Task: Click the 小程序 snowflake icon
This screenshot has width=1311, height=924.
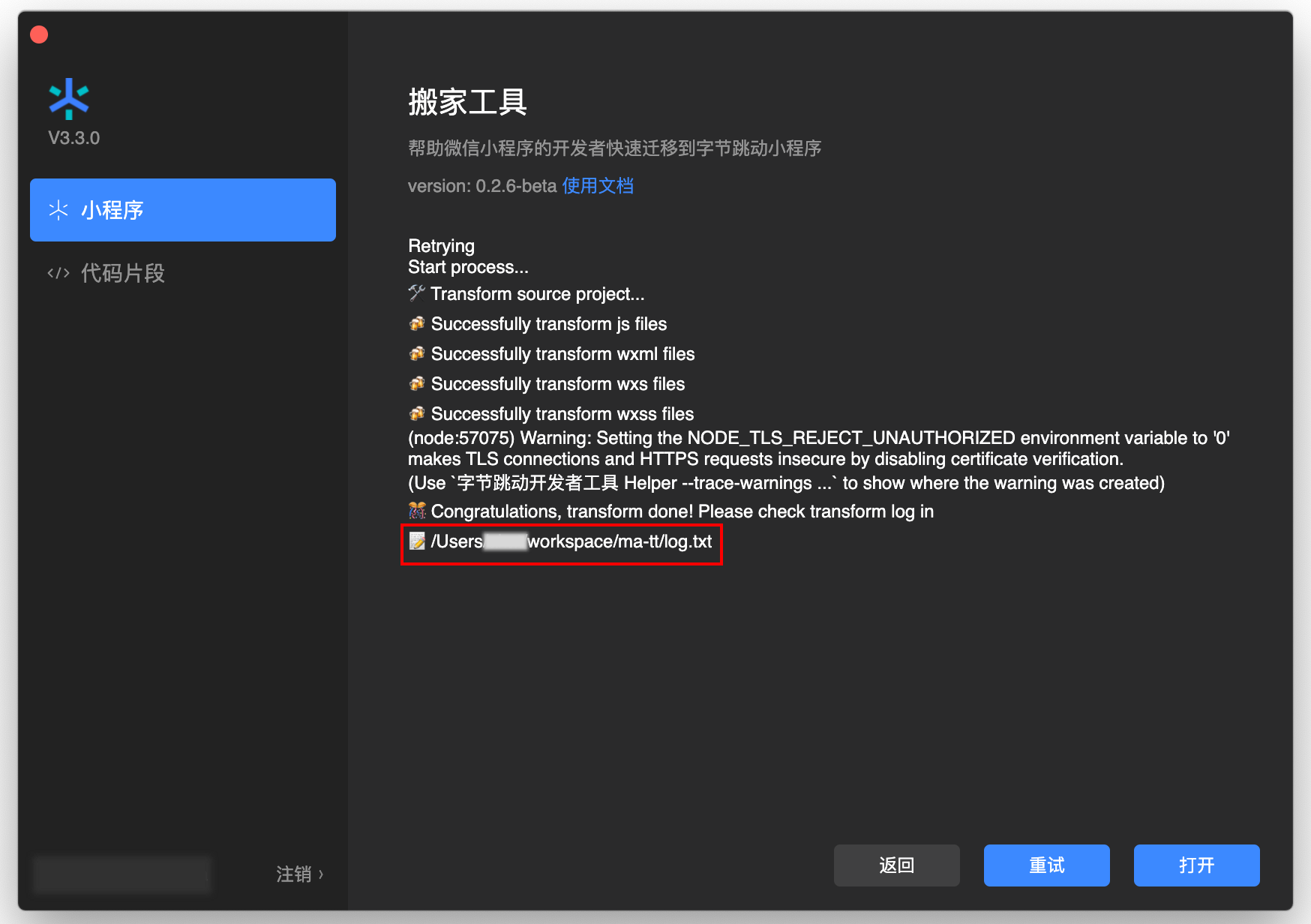Action: coord(58,210)
